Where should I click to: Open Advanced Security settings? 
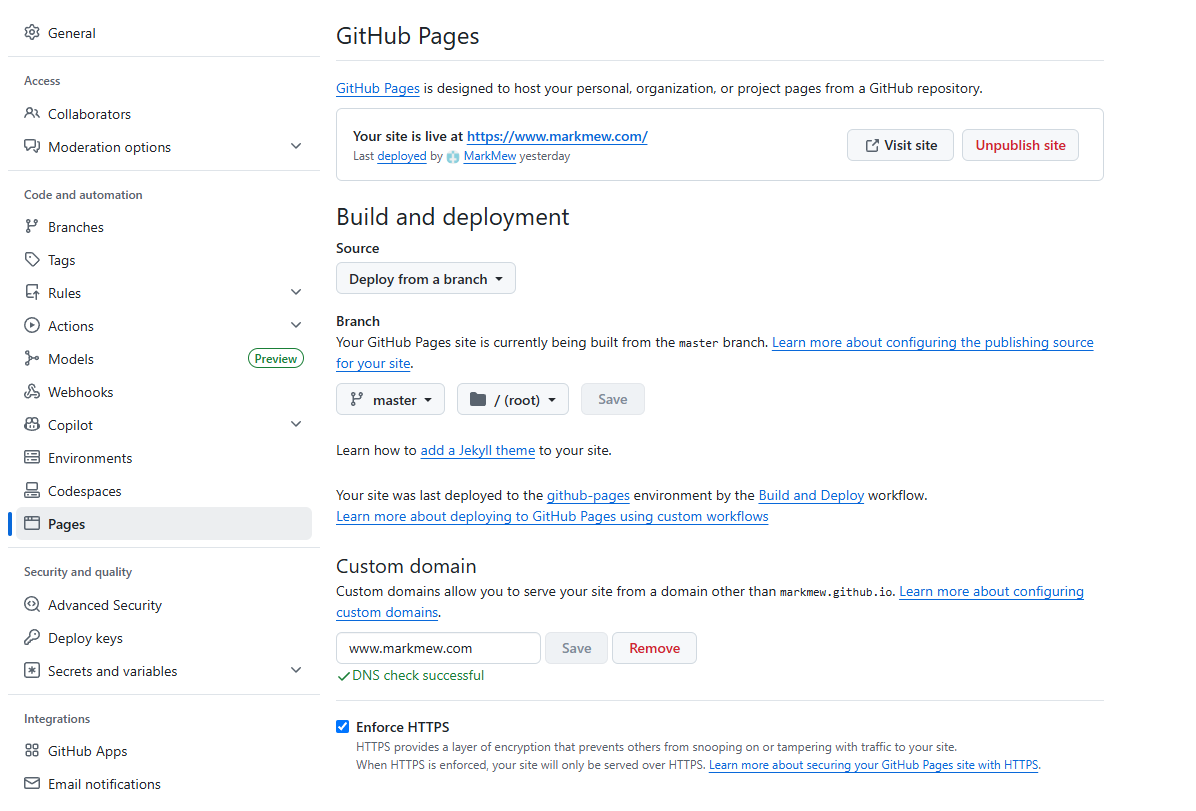pos(164,605)
